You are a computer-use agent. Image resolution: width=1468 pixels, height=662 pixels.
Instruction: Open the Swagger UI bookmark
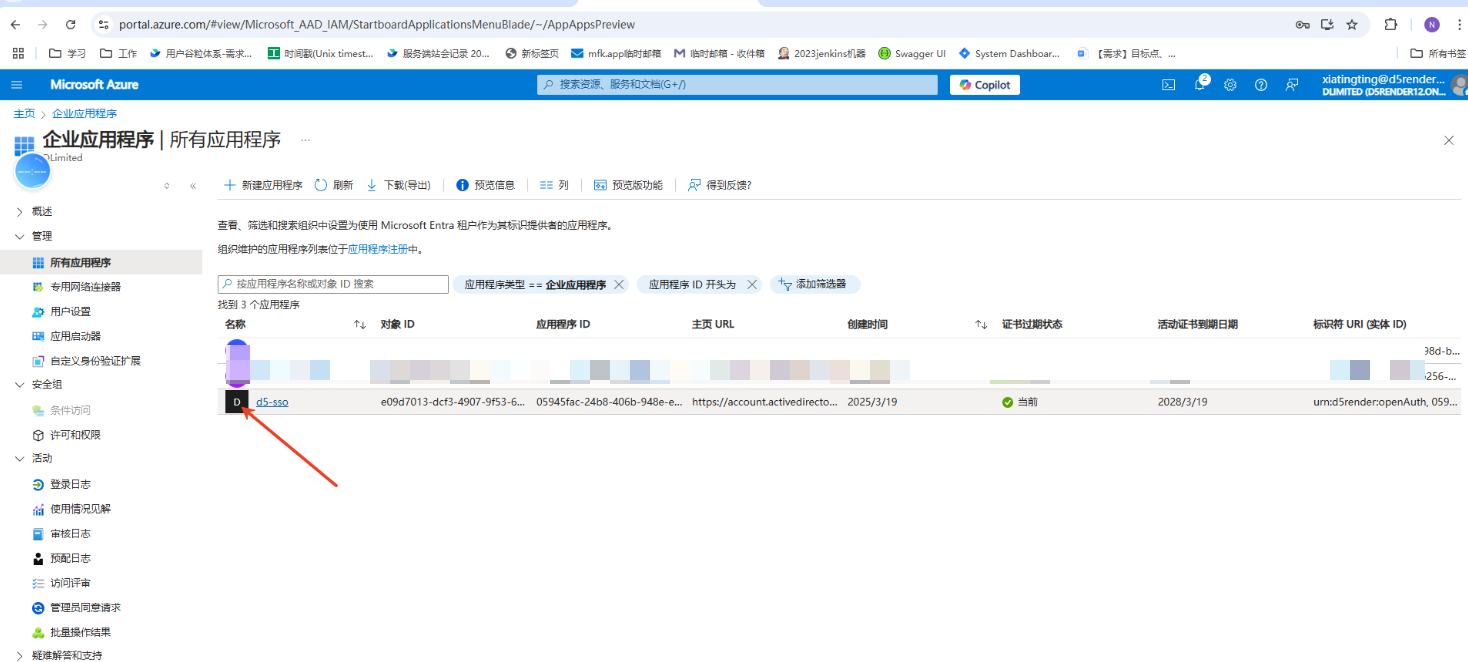click(912, 54)
